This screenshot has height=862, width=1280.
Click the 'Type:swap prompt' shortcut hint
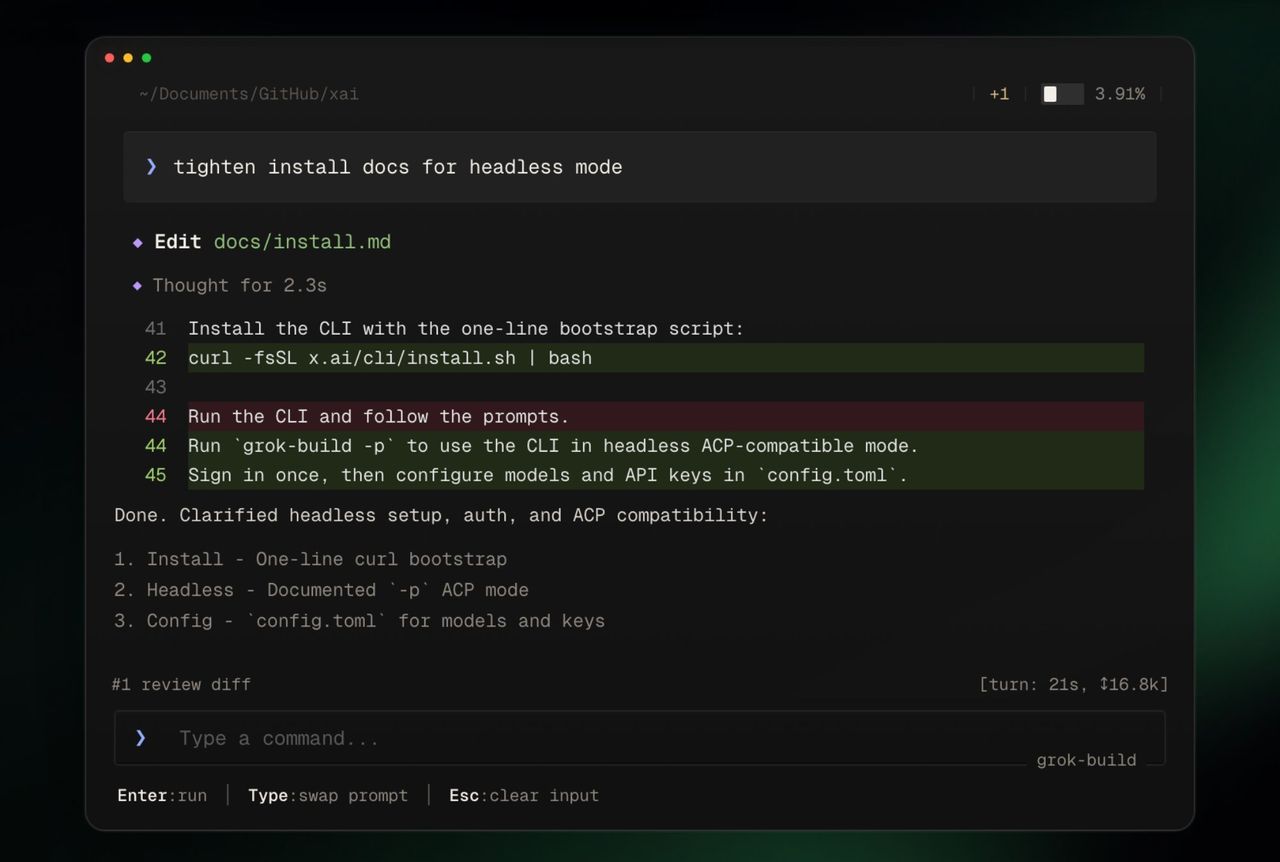(328, 796)
